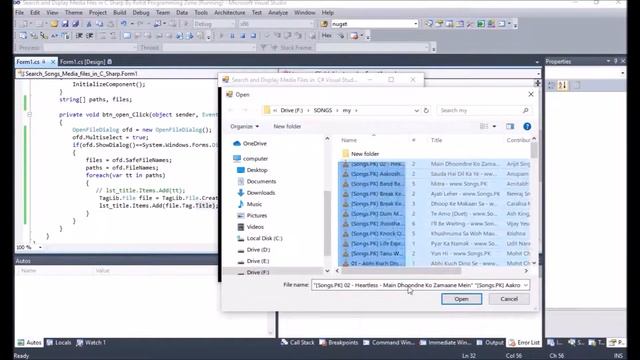Sort the file list by the Name column header

(349, 140)
